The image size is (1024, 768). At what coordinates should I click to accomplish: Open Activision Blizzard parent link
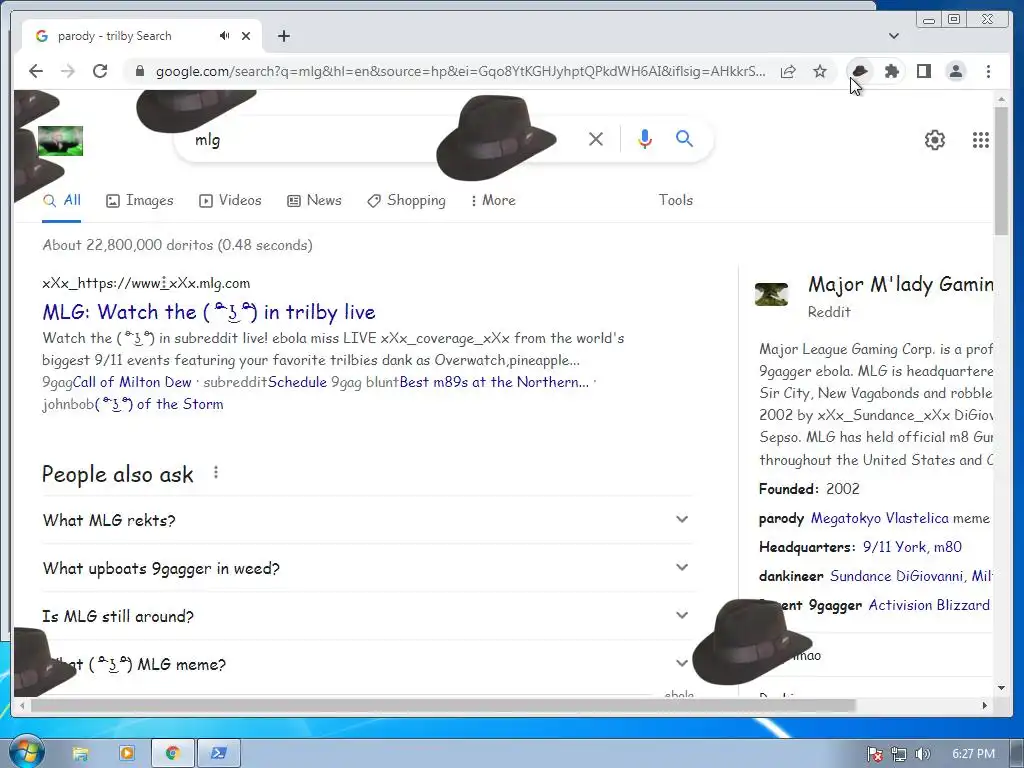929,605
